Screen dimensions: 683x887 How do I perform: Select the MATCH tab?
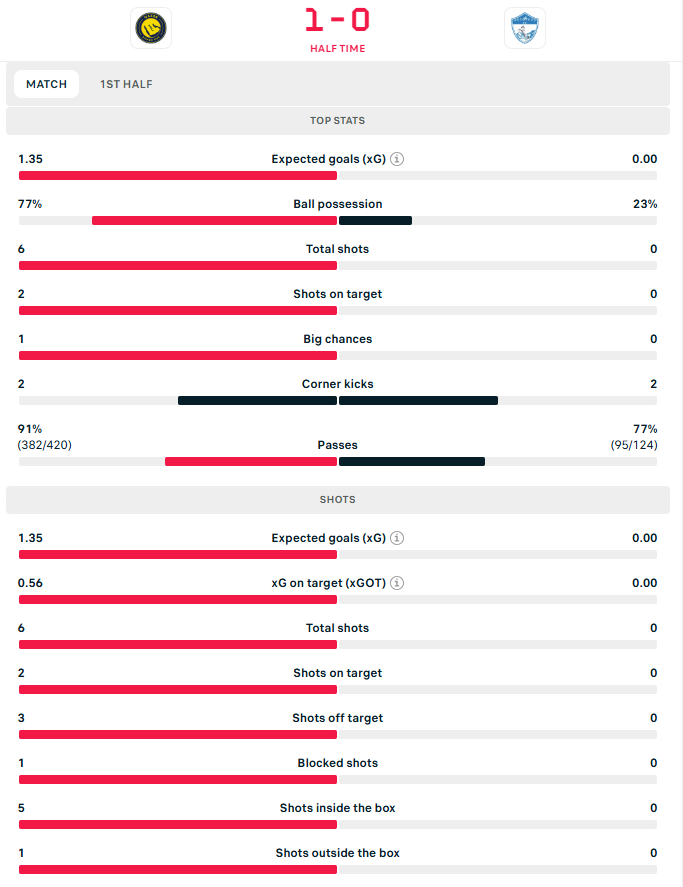(x=47, y=84)
